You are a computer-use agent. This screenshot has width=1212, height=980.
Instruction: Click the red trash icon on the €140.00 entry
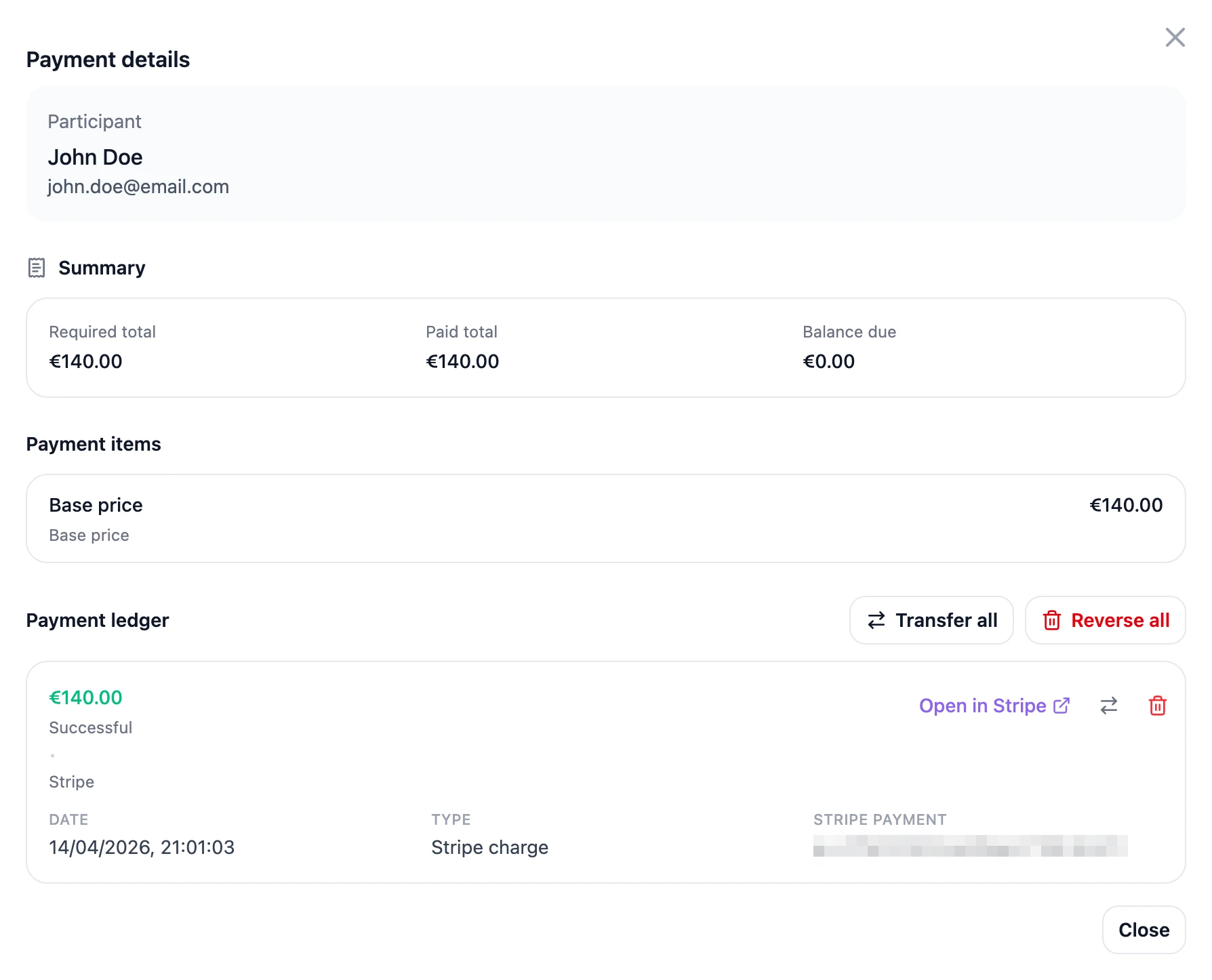pos(1158,706)
